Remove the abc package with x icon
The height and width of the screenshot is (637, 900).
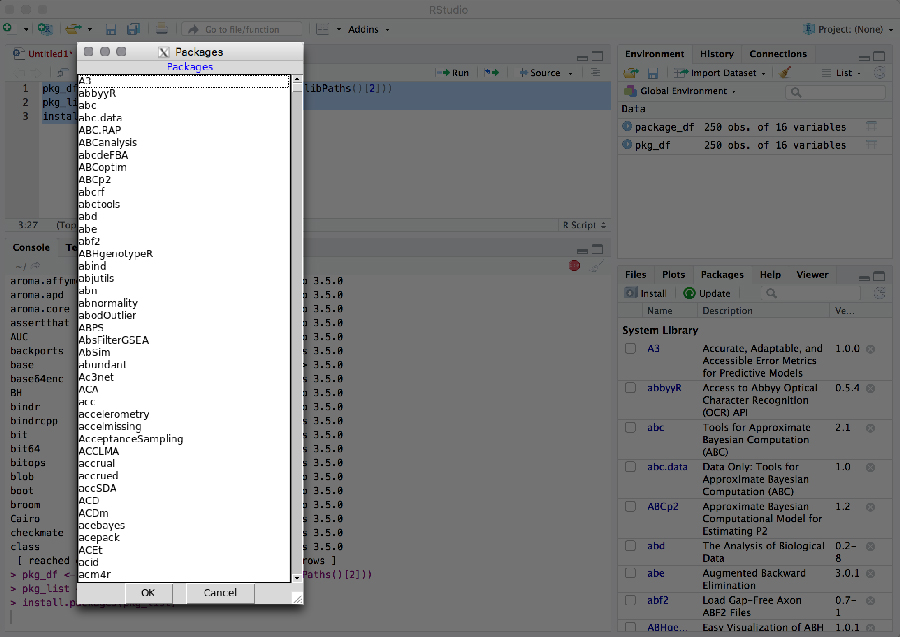[x=871, y=428]
